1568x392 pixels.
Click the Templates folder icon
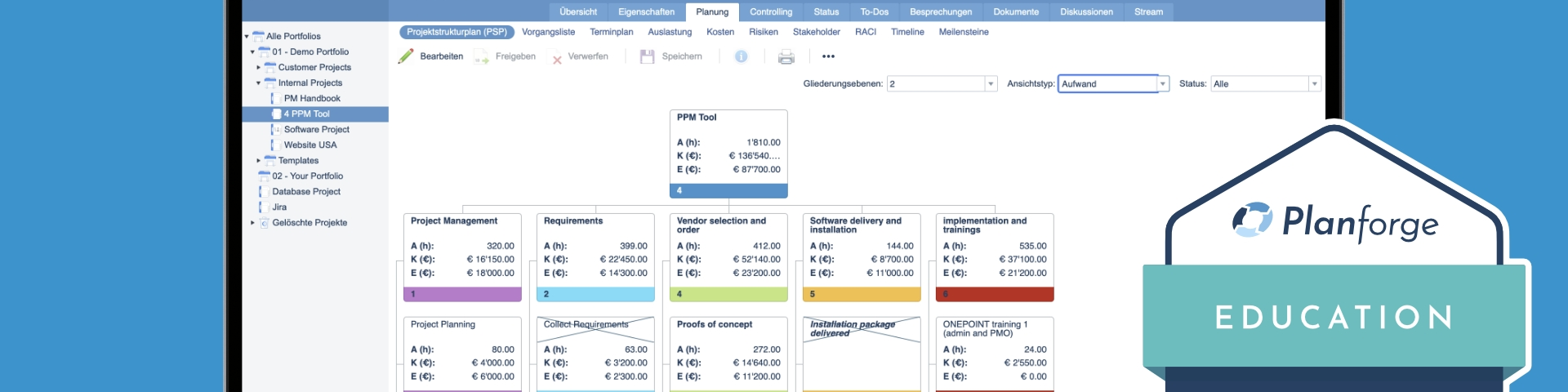pyautogui.click(x=270, y=160)
